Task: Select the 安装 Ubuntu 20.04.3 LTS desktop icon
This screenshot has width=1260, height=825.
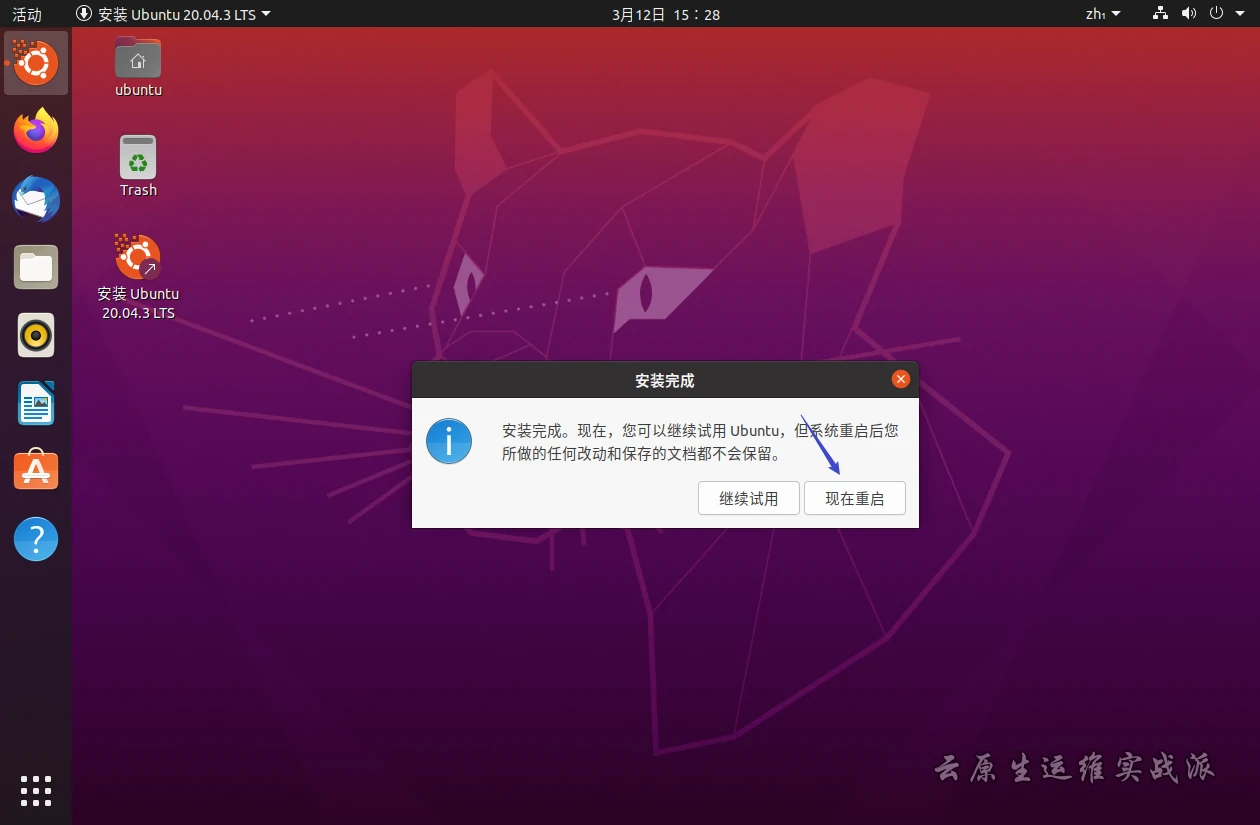Action: [138, 277]
